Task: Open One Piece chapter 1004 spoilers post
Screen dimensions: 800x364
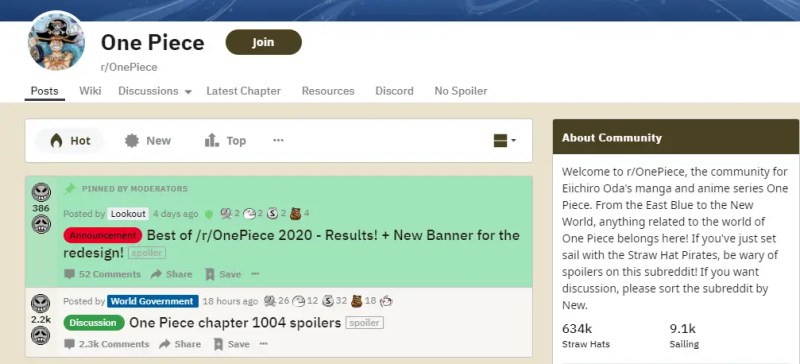Action: (235, 323)
